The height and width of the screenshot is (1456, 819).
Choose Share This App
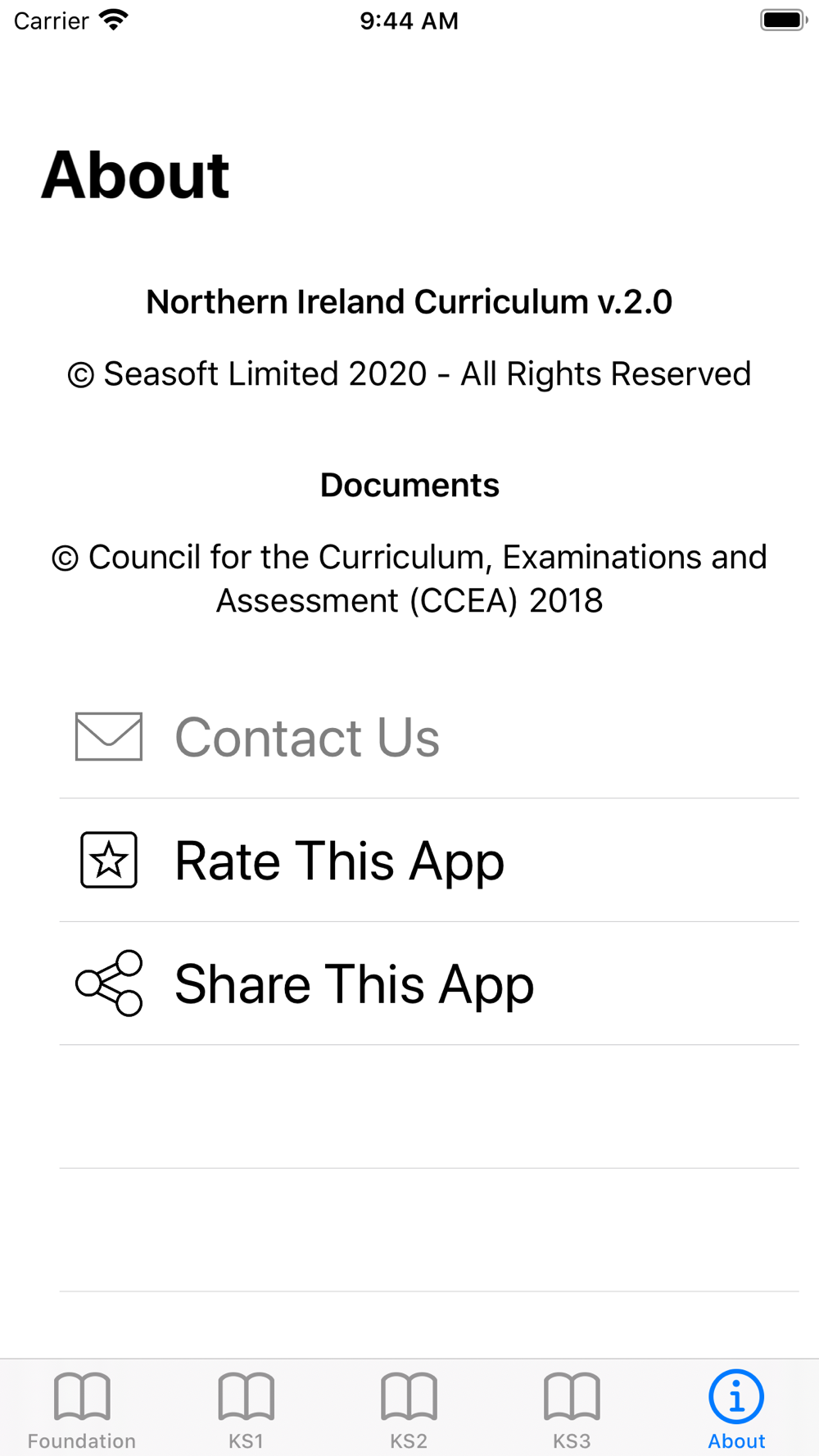click(x=429, y=983)
